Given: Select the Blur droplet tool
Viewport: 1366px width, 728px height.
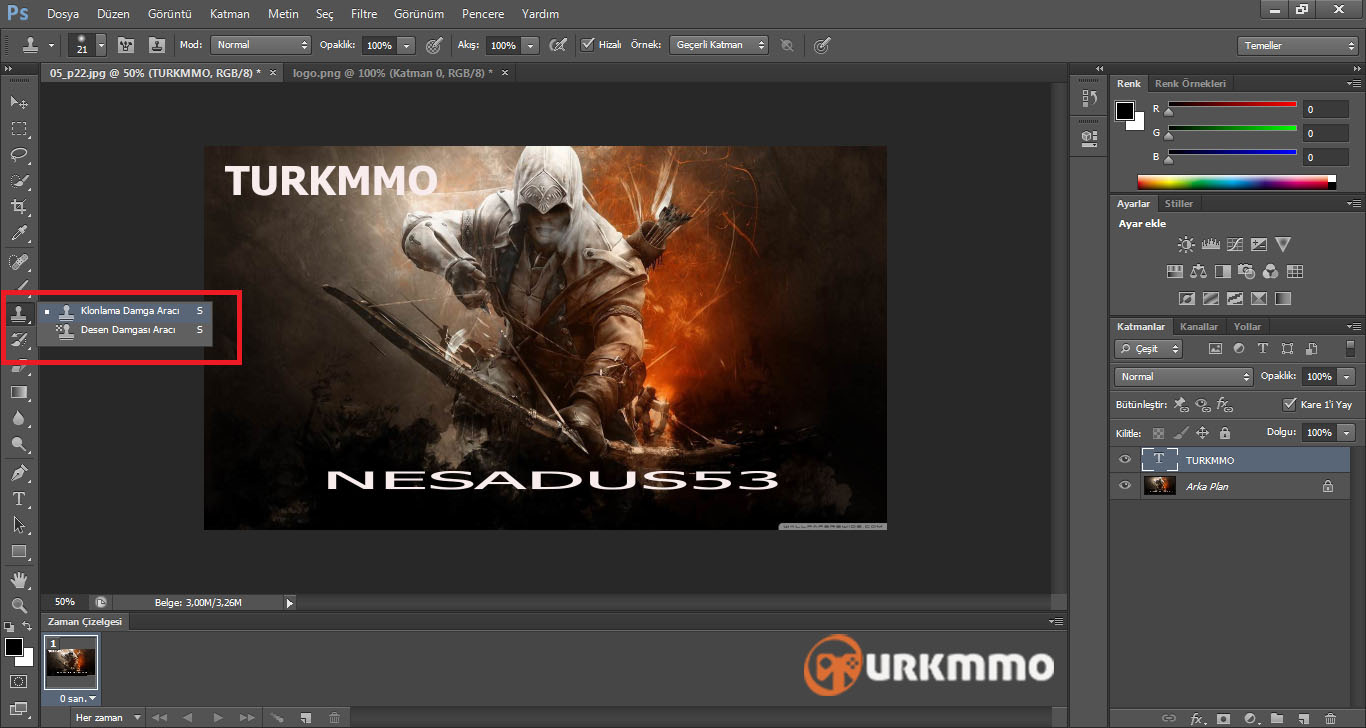Looking at the screenshot, I should pyautogui.click(x=19, y=418).
